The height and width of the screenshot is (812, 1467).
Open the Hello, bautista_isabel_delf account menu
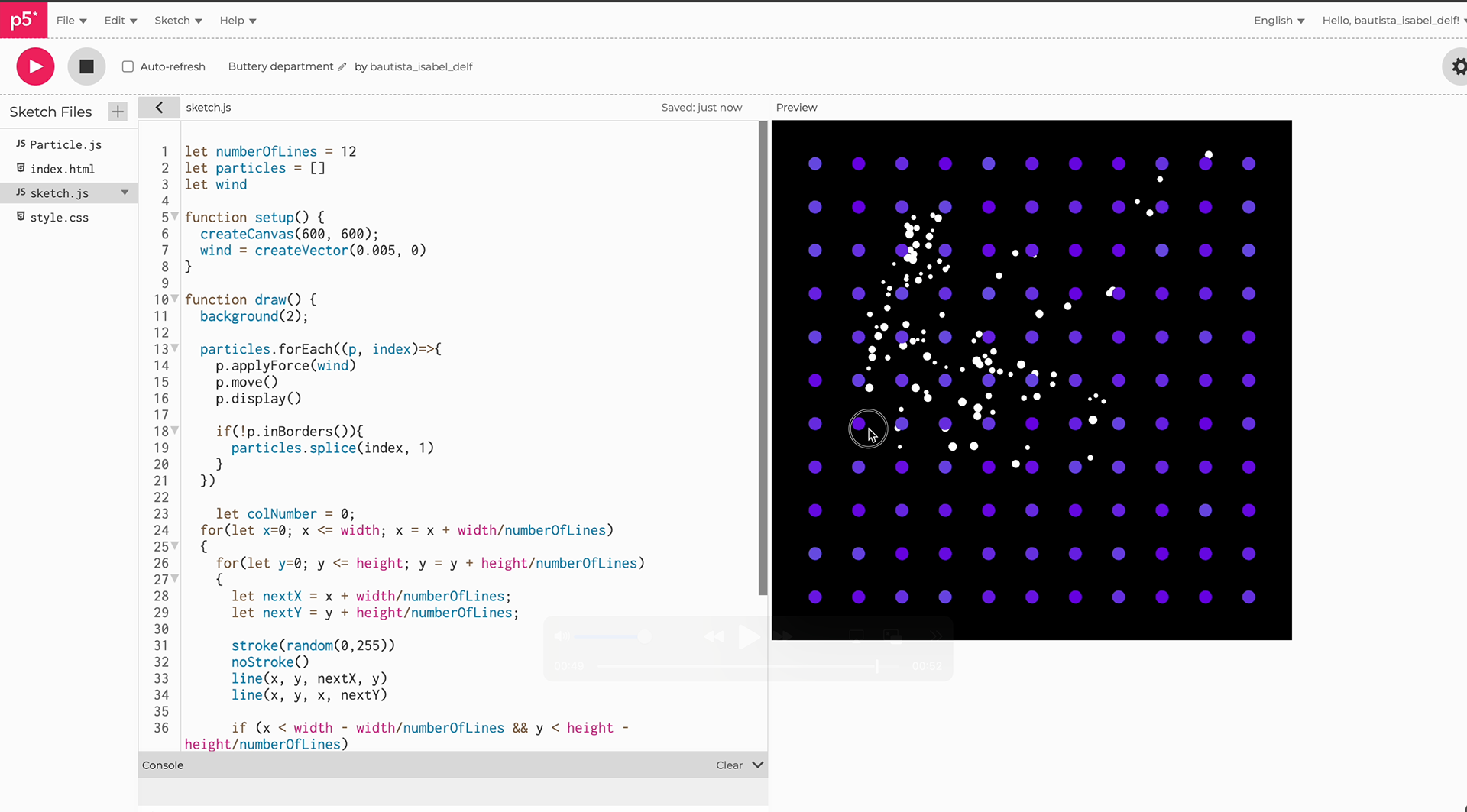point(1394,21)
